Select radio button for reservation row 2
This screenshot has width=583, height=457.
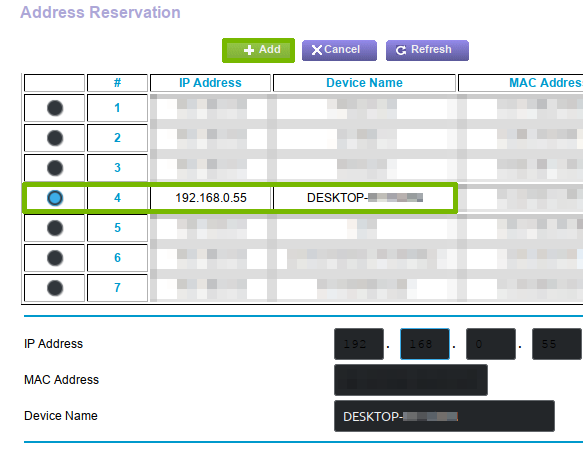(x=55, y=138)
